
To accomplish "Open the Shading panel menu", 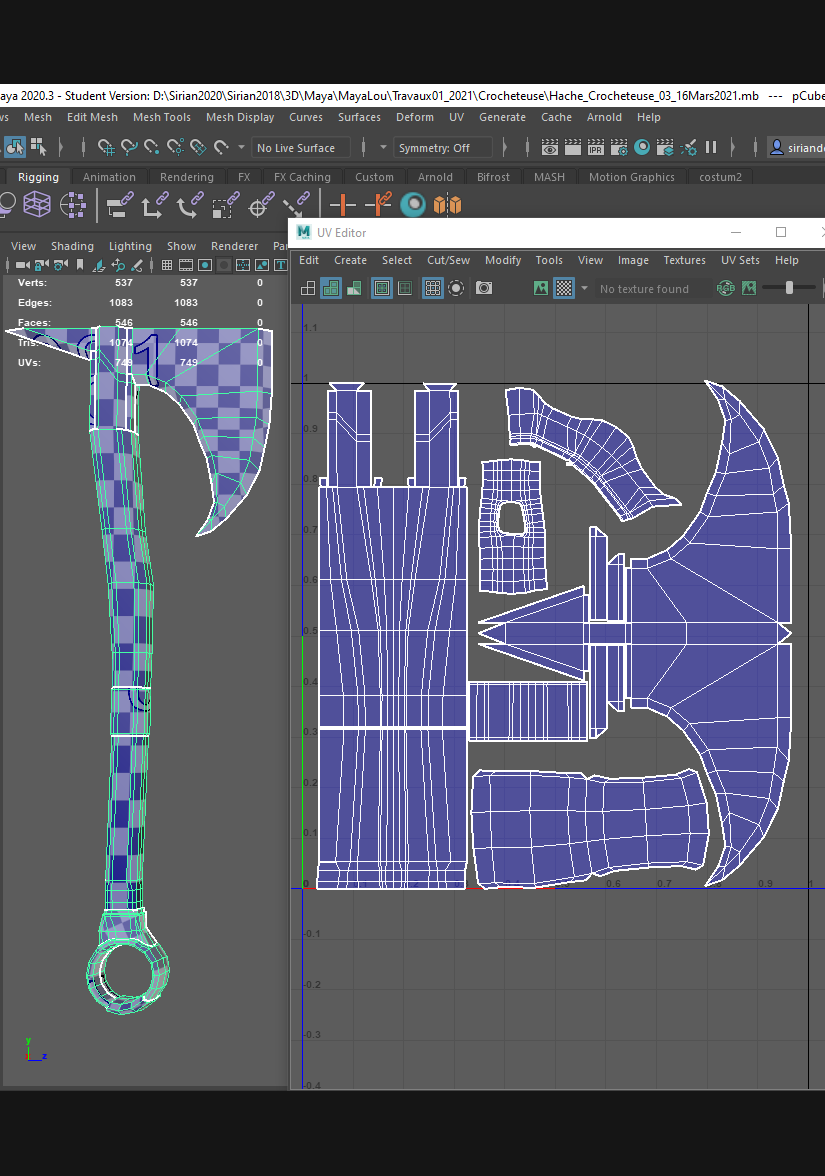I will pyautogui.click(x=72, y=246).
